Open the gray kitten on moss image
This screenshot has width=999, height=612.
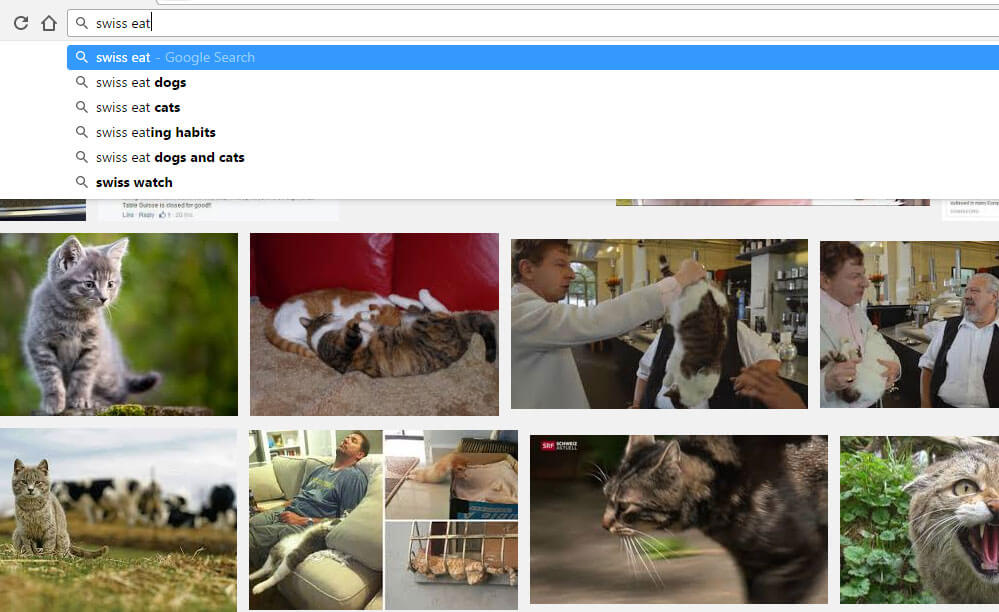click(x=119, y=324)
